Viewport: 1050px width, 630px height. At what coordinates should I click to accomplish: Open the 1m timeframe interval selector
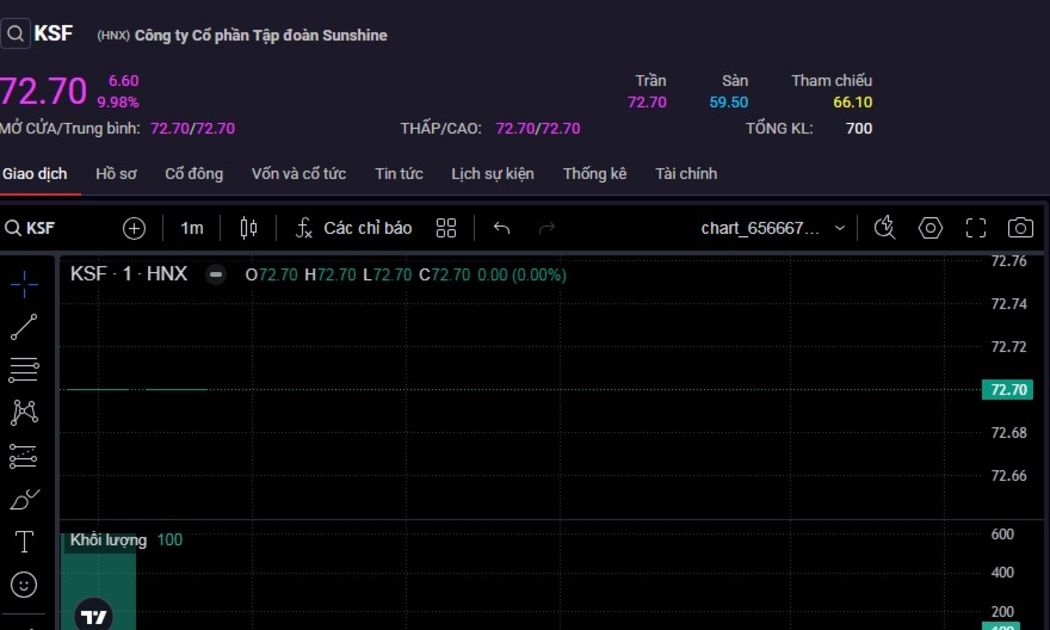pyautogui.click(x=192, y=228)
